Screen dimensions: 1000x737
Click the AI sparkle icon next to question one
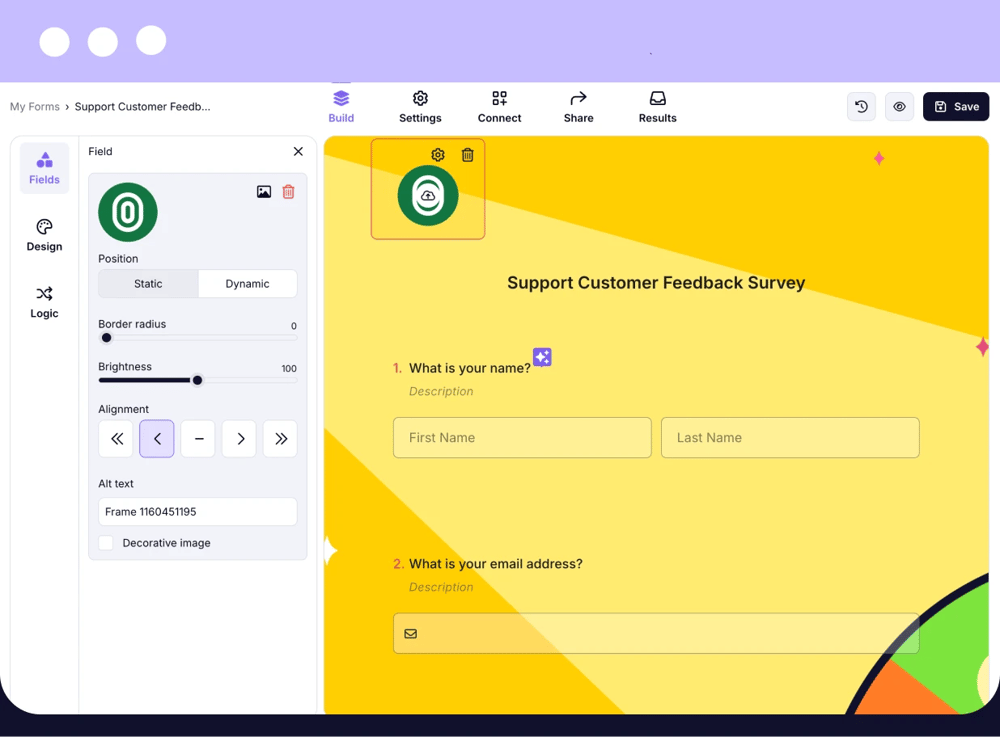pos(542,356)
